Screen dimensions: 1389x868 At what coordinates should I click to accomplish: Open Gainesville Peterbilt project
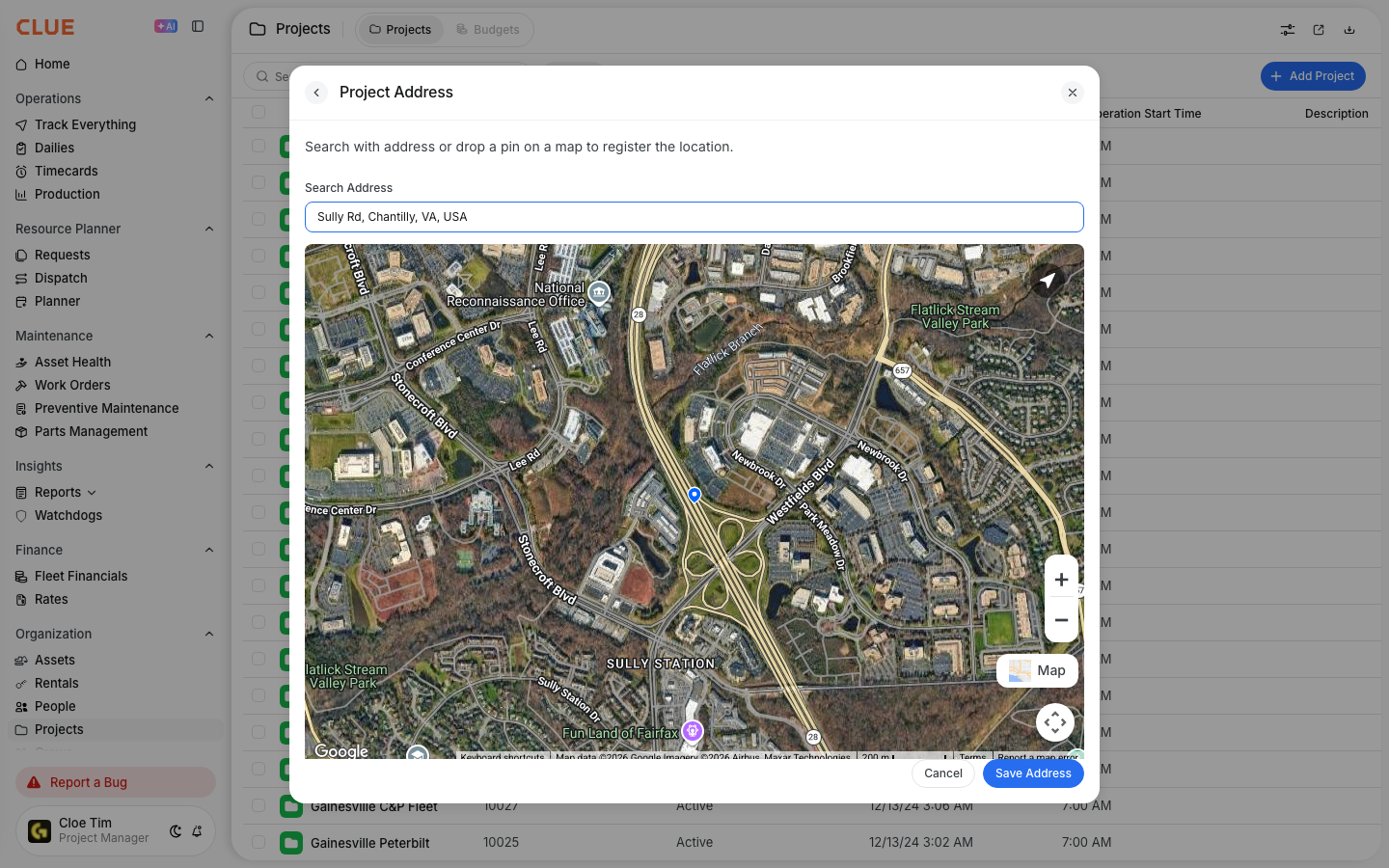pos(370,843)
